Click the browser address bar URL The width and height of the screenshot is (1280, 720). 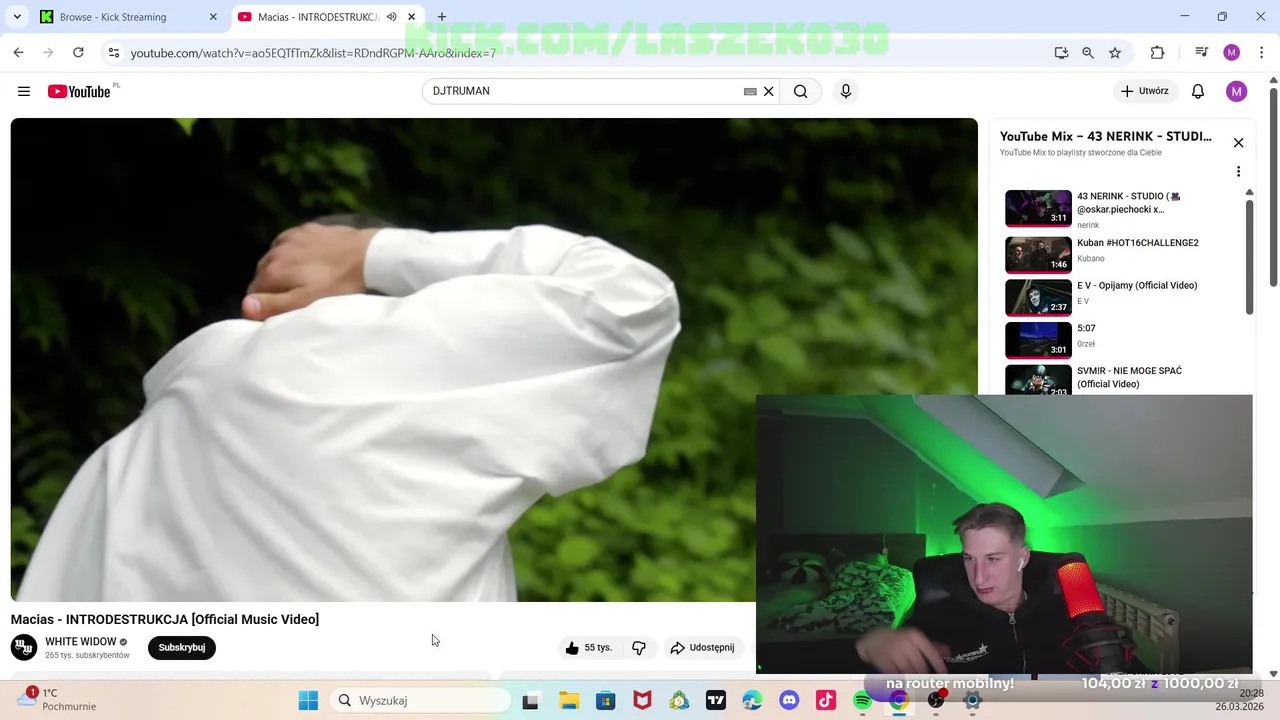[x=313, y=53]
